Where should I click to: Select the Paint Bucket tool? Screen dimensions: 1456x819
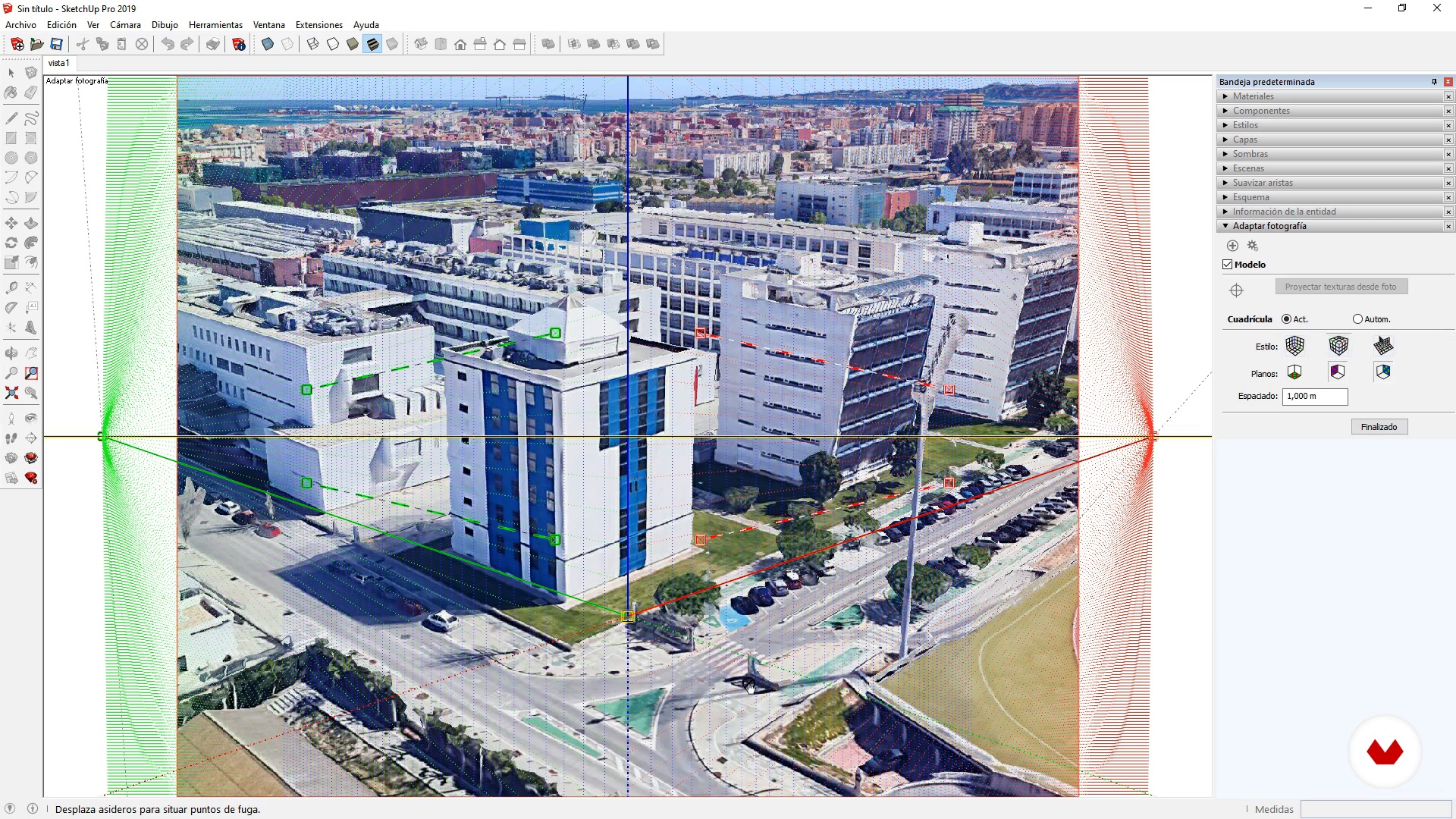[11, 93]
